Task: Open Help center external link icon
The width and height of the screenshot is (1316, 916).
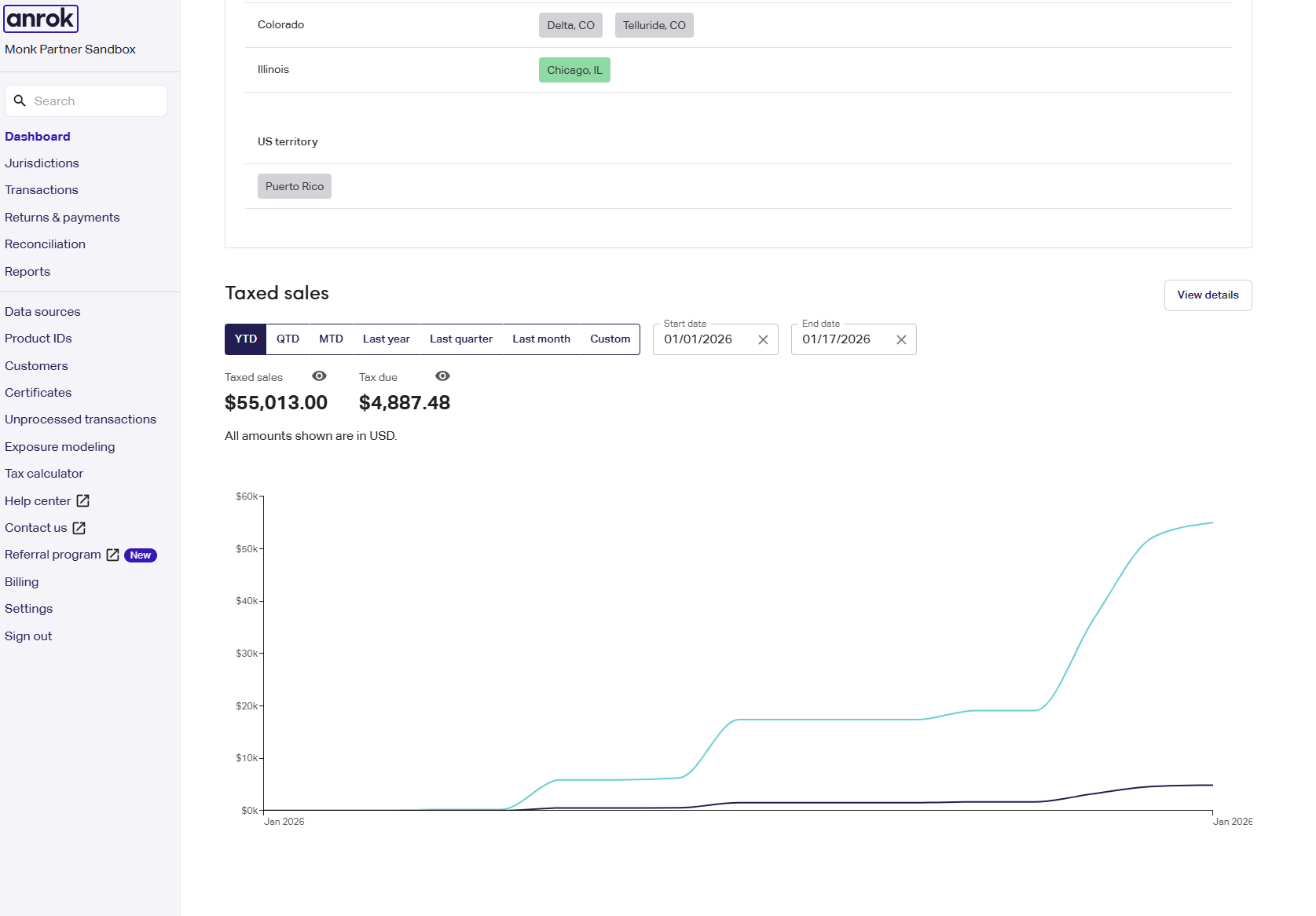Action: (83, 501)
